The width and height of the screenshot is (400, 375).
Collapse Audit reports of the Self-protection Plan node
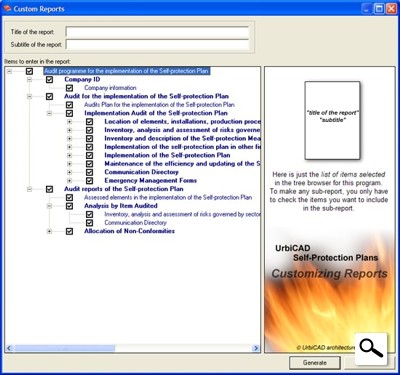click(29, 189)
